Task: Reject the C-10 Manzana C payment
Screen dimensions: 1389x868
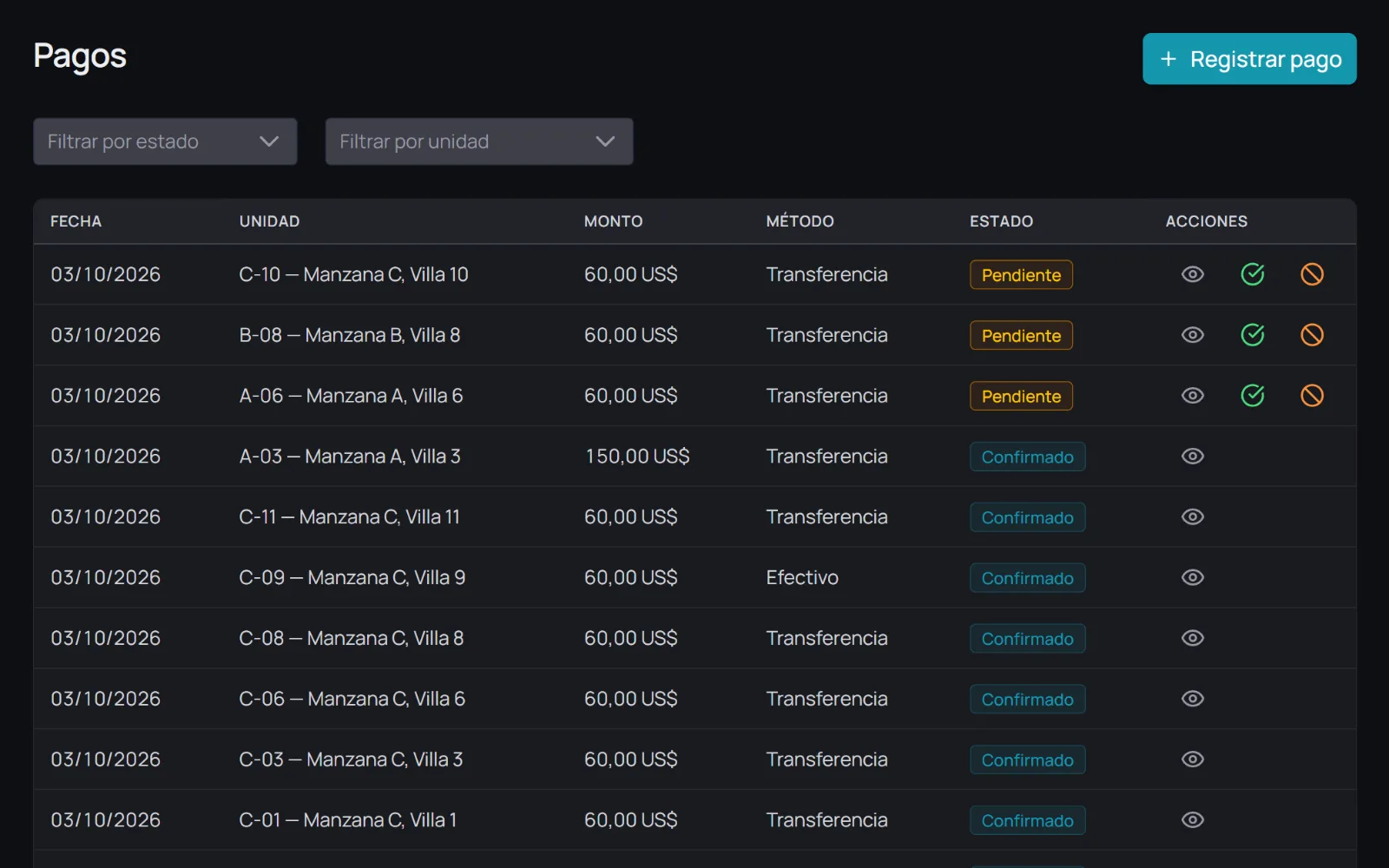Action: 1312,274
